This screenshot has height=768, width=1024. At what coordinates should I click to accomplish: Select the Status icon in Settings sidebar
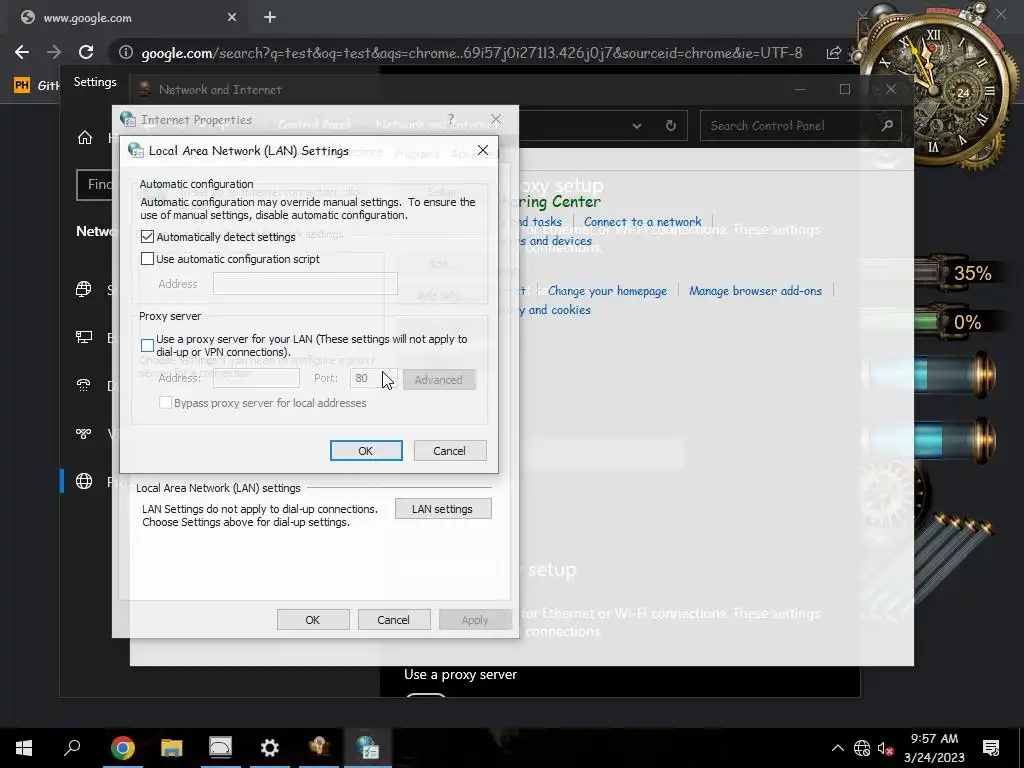84,289
